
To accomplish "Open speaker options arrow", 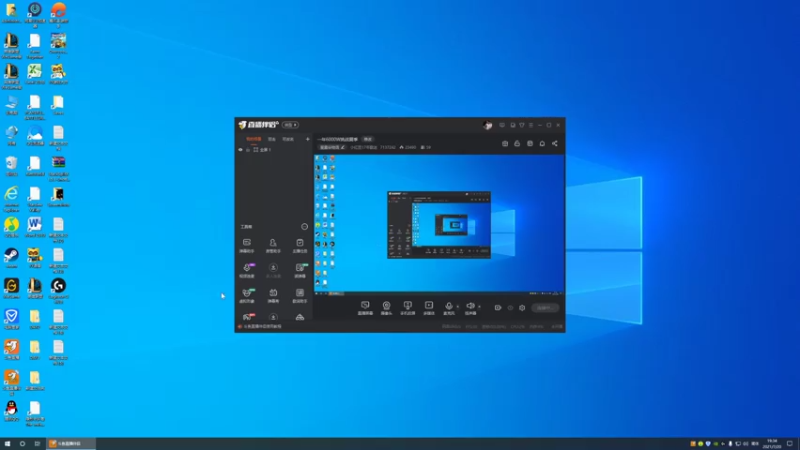I will [479, 307].
